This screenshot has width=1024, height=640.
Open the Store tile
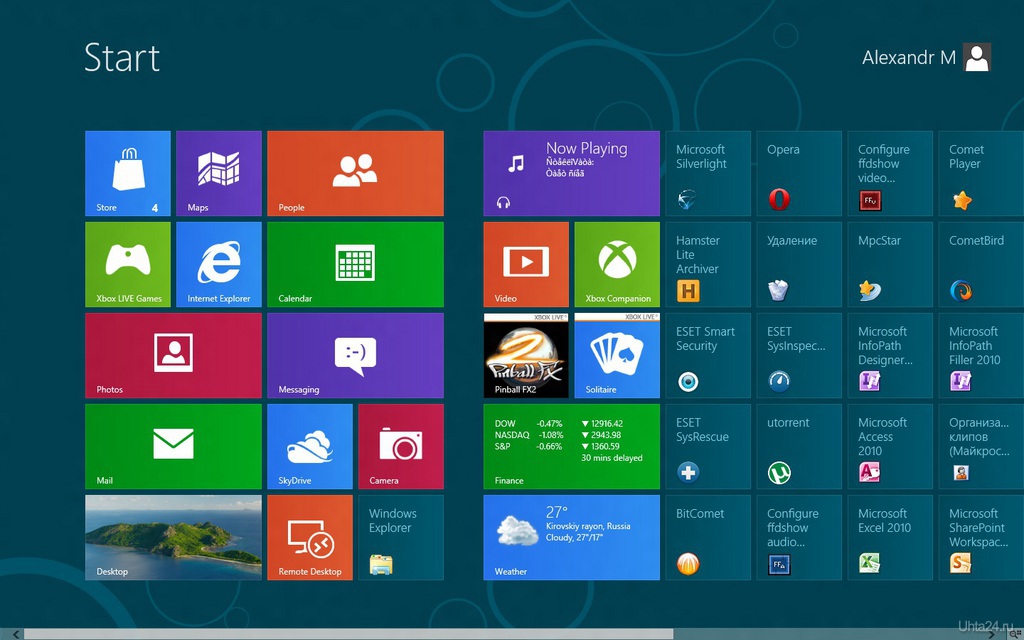tap(128, 173)
